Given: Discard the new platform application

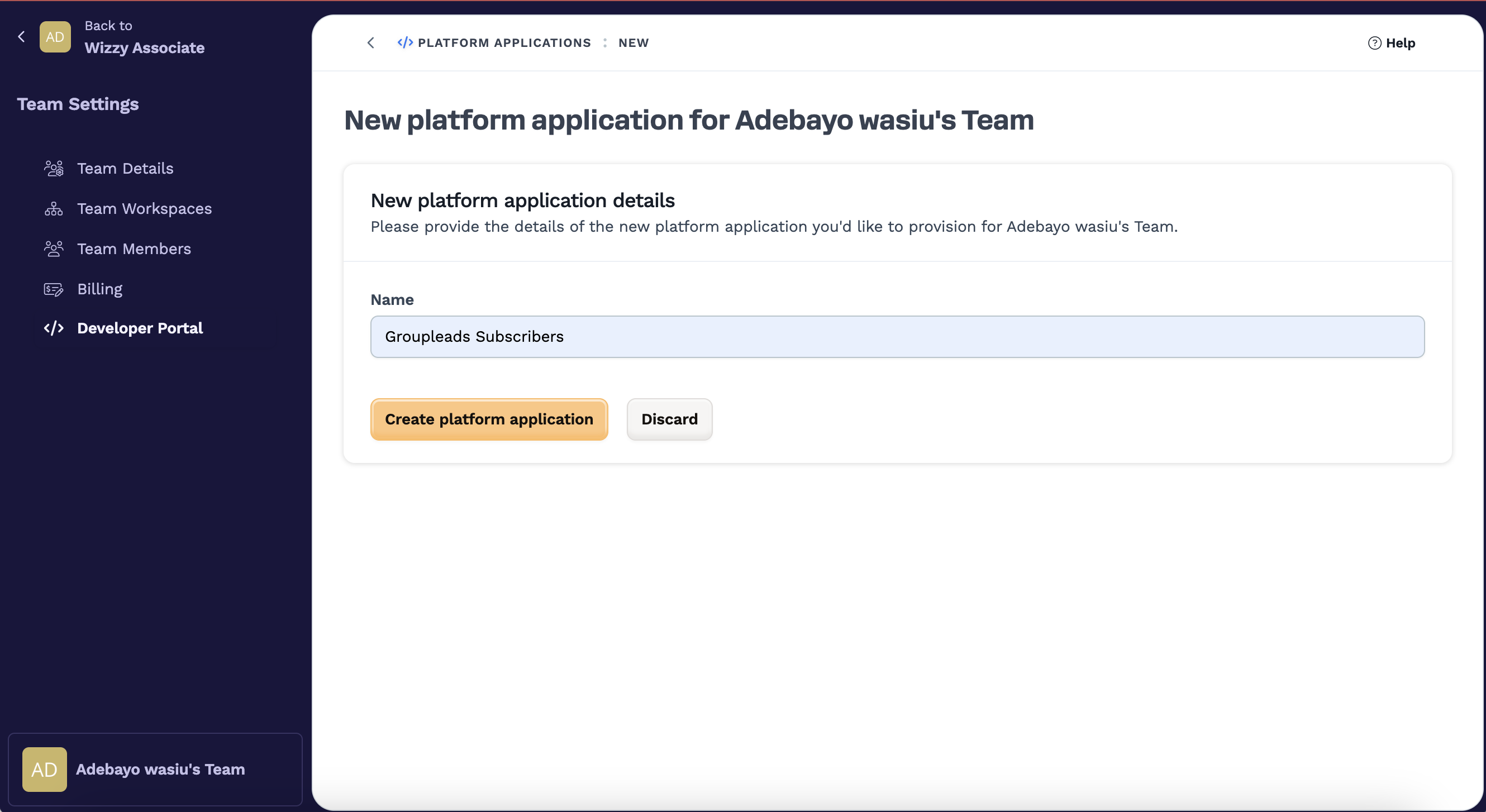Looking at the screenshot, I should [669, 419].
